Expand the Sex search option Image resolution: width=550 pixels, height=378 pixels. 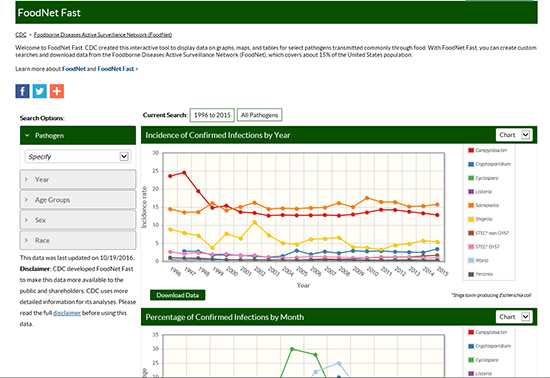(78, 220)
